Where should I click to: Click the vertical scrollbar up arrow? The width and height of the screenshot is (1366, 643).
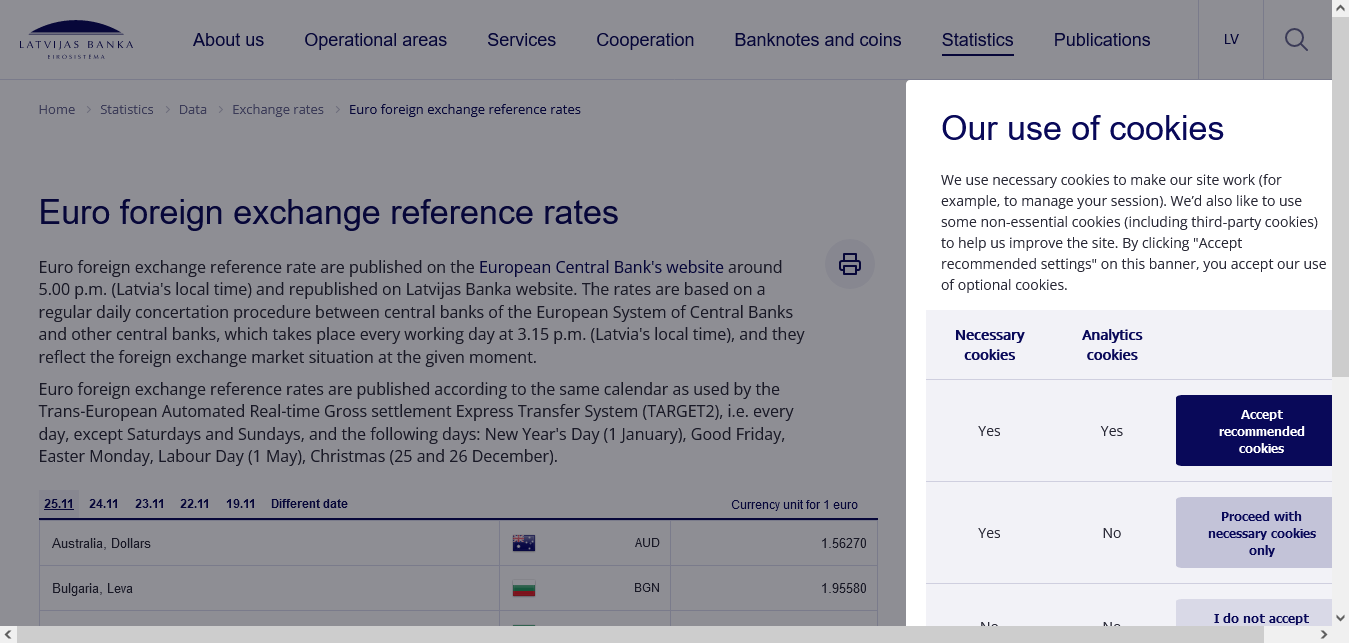(x=1340, y=8)
